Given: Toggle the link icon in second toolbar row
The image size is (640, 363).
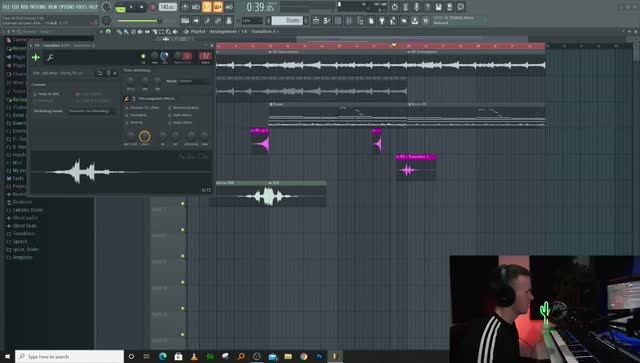Looking at the screenshot, I should click(x=218, y=20).
